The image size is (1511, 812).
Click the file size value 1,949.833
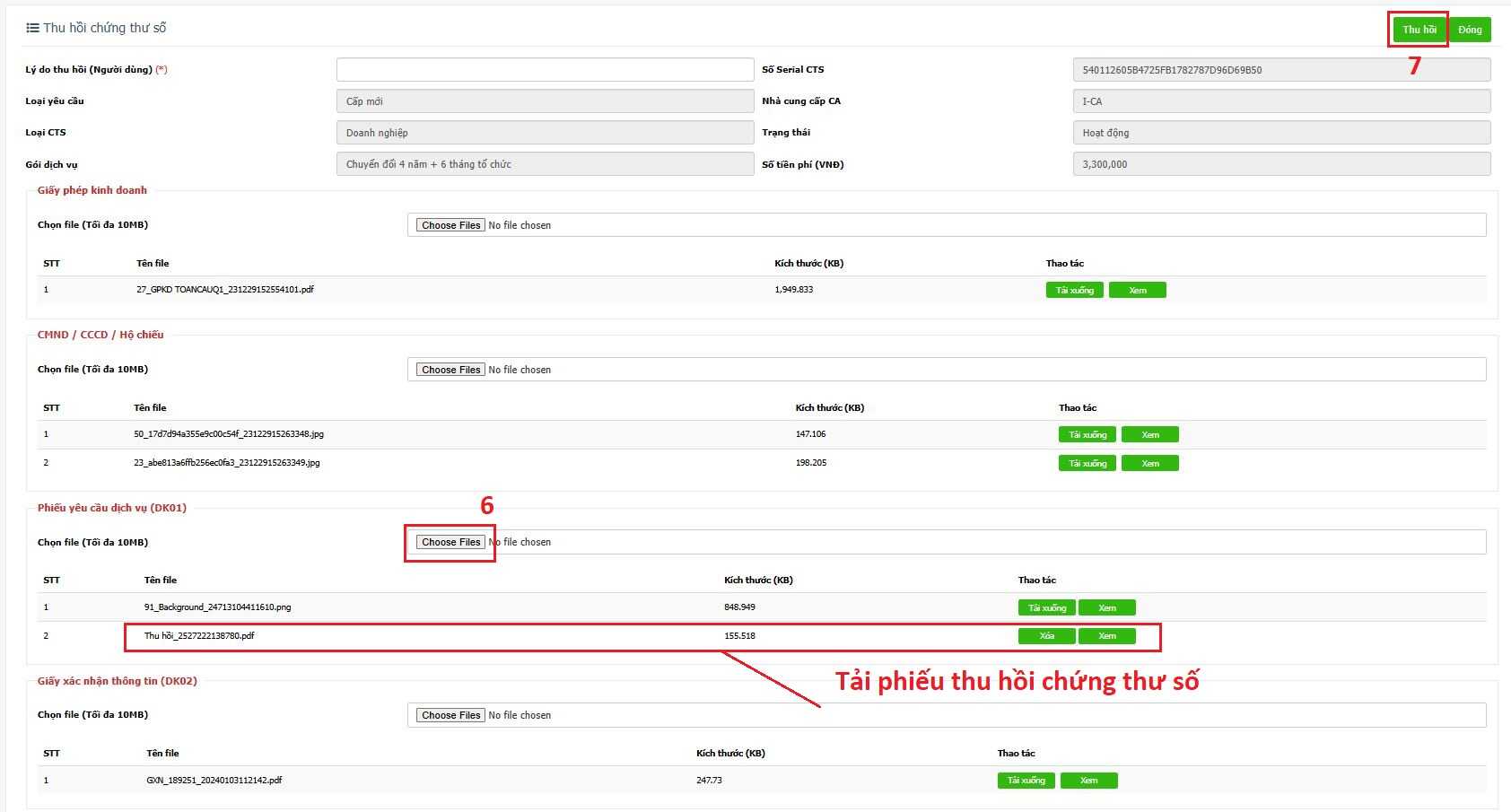(794, 290)
